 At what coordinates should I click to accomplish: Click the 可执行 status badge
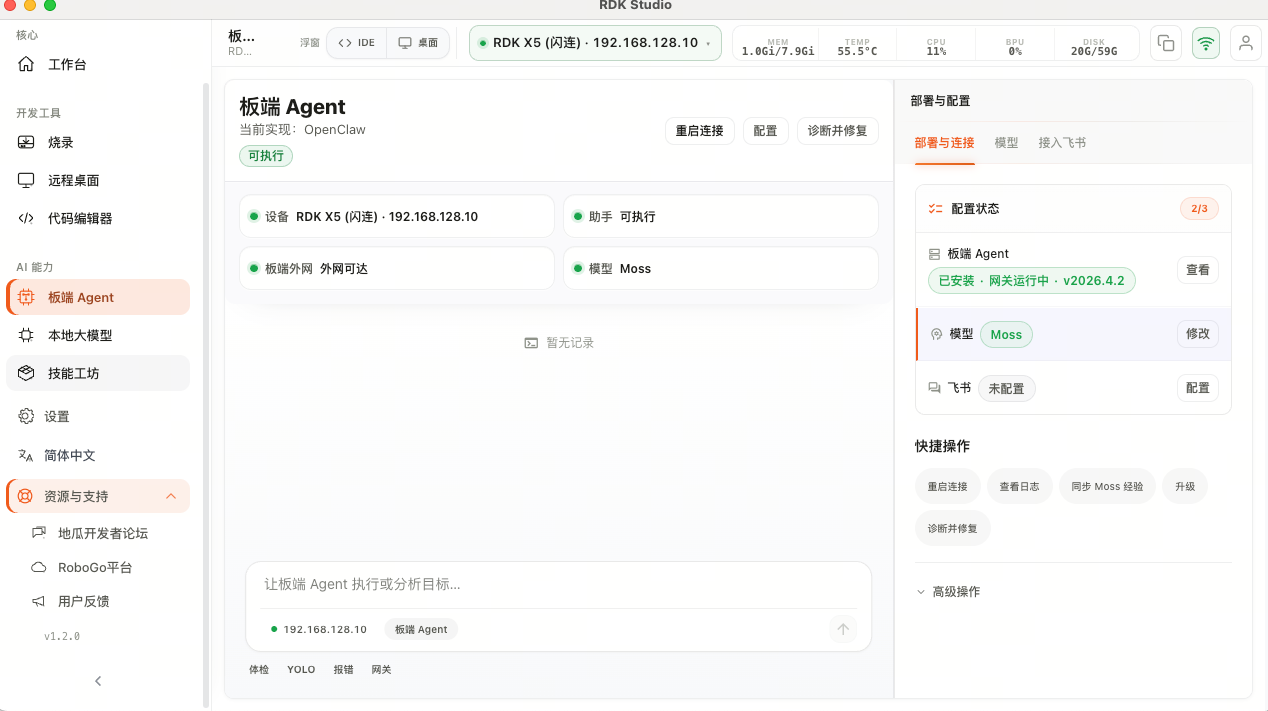tap(266, 156)
